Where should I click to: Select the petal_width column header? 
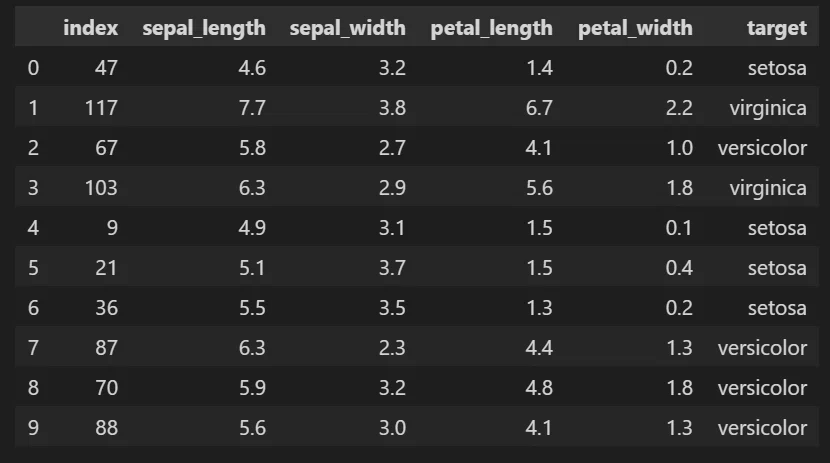[635, 28]
